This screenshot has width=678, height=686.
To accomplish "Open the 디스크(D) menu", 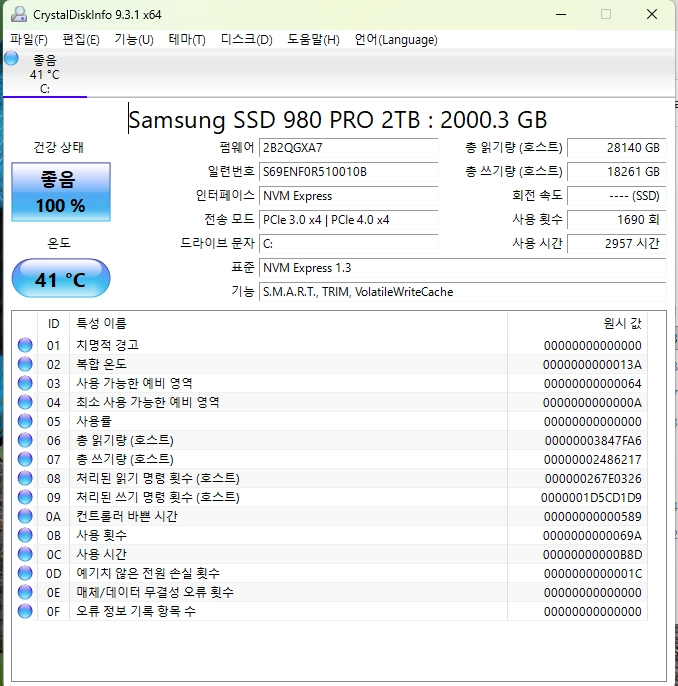I will pyautogui.click(x=247, y=40).
